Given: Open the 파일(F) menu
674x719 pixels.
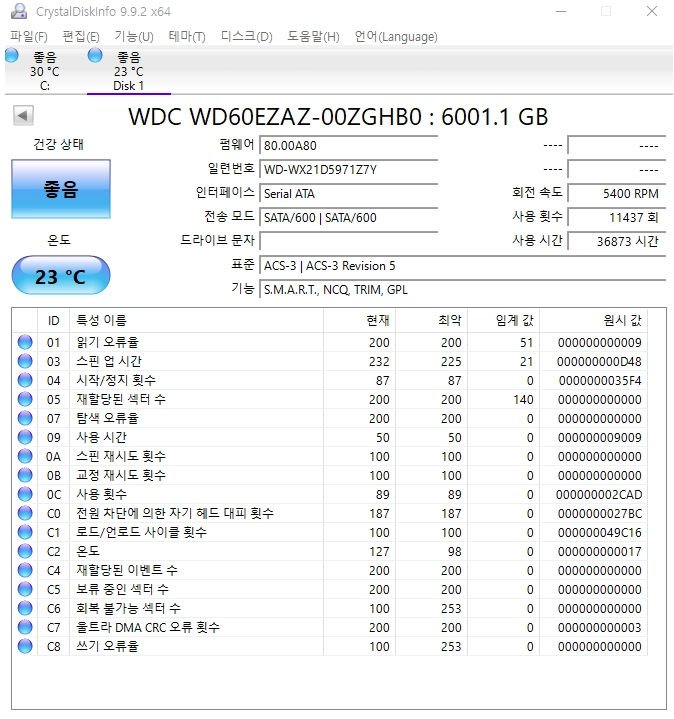Looking at the screenshot, I should point(28,36).
